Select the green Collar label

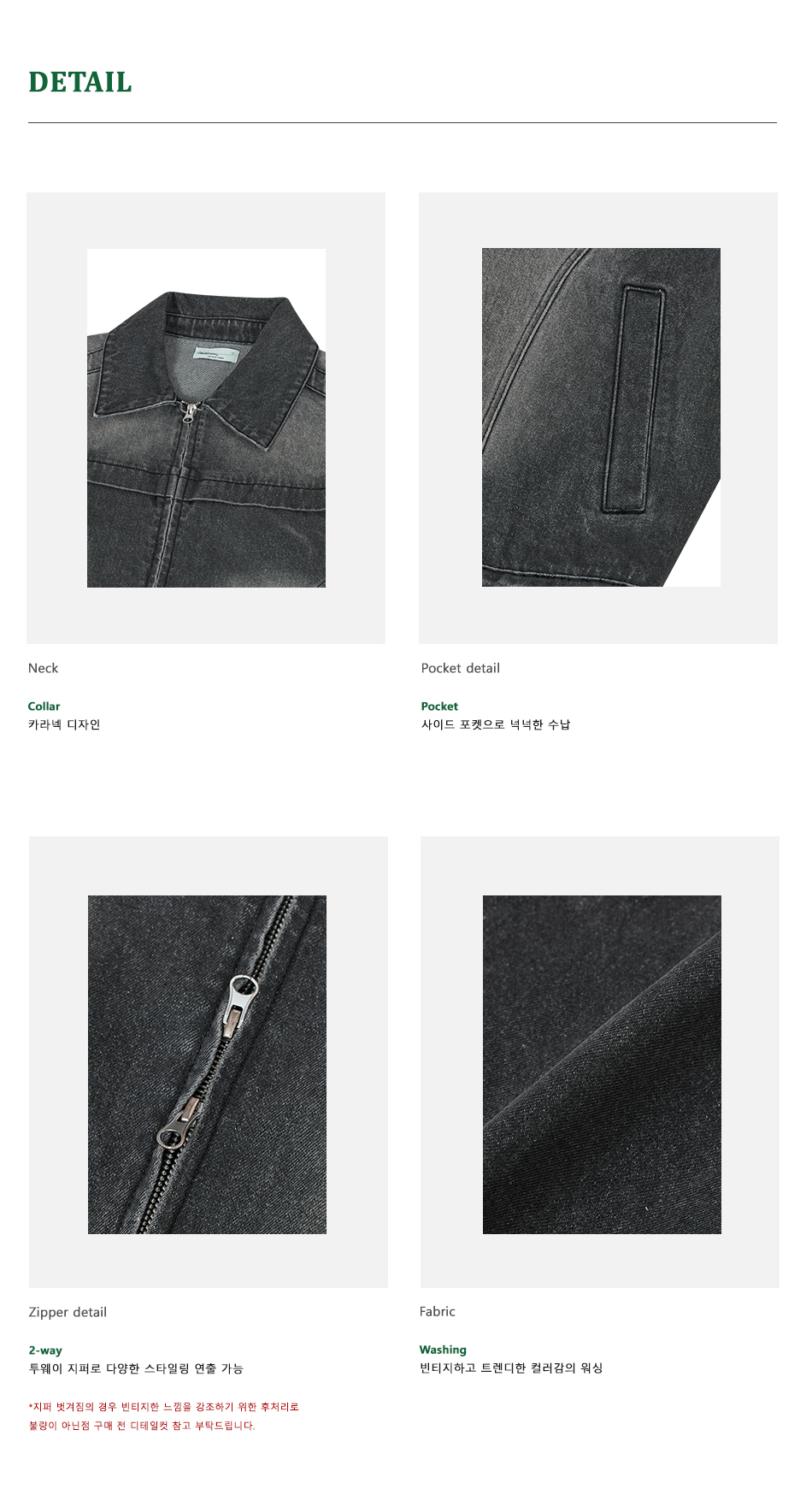pos(44,706)
